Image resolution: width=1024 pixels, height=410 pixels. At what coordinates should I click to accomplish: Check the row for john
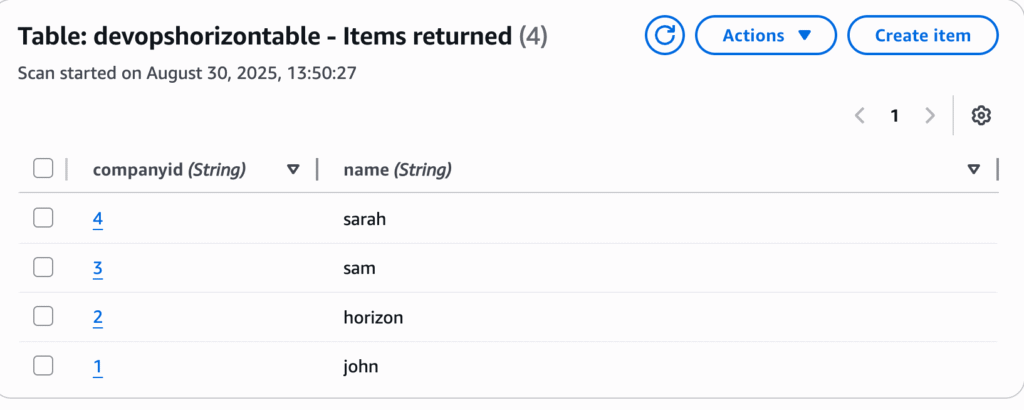[43, 367]
